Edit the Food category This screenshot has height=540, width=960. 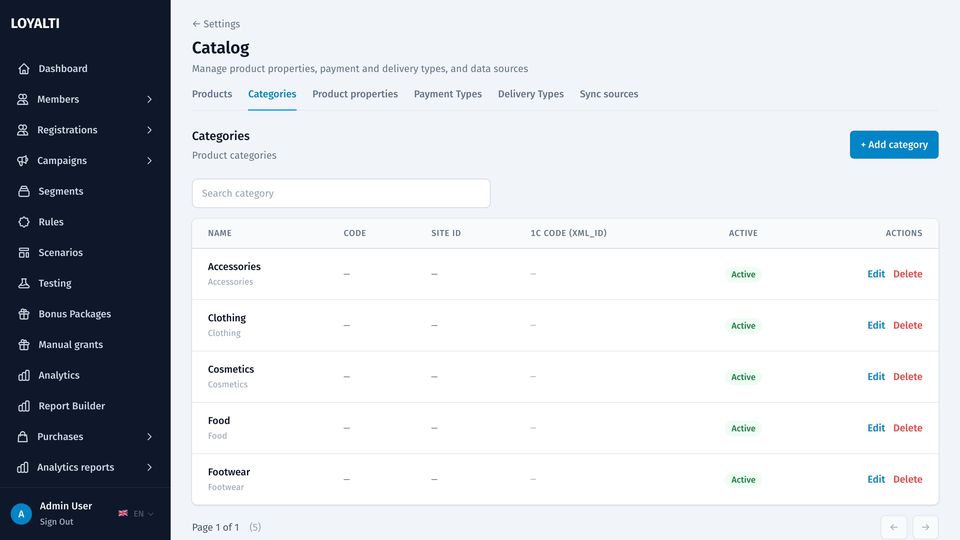pyautogui.click(x=876, y=428)
